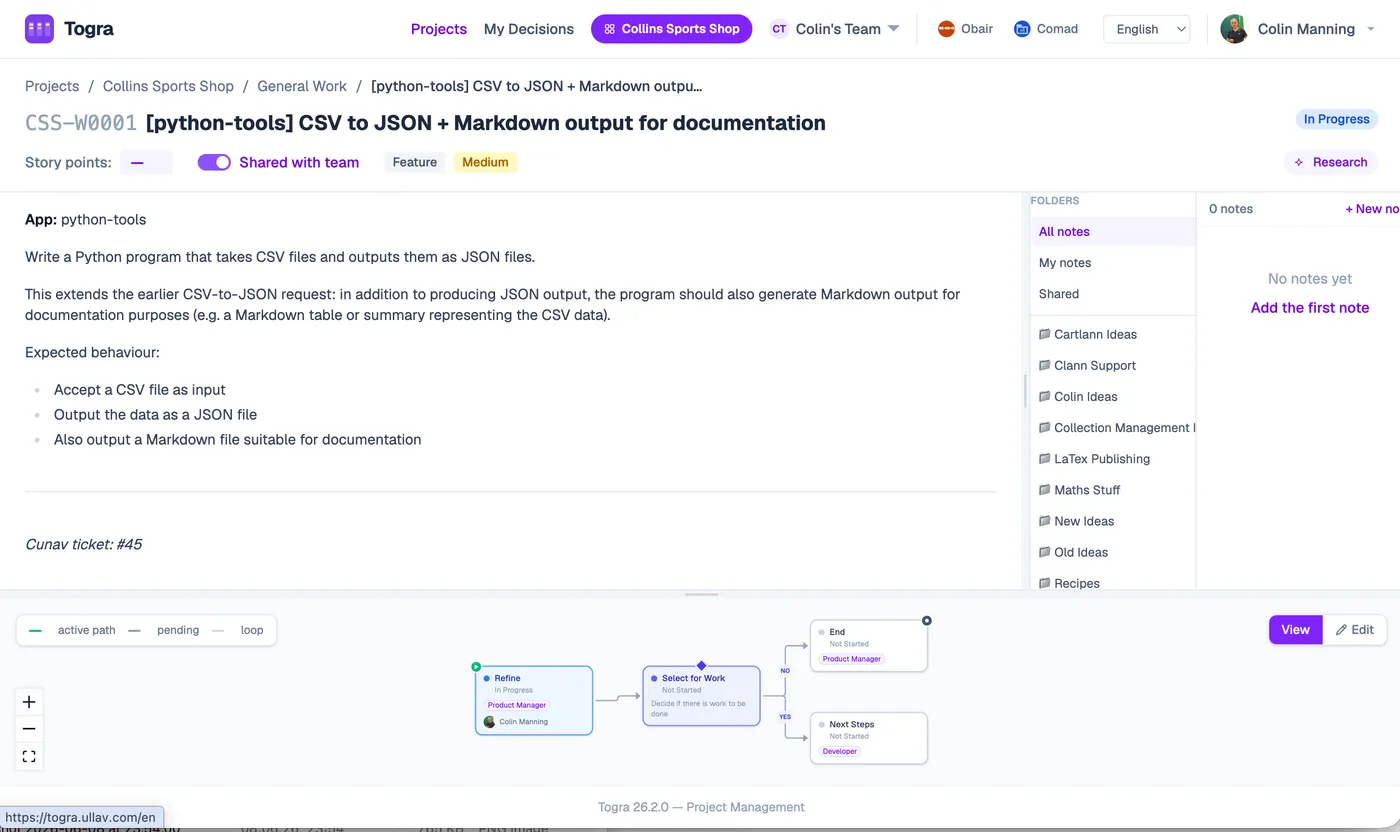
Task: Select Shared notes filter
Action: tap(1113, 293)
